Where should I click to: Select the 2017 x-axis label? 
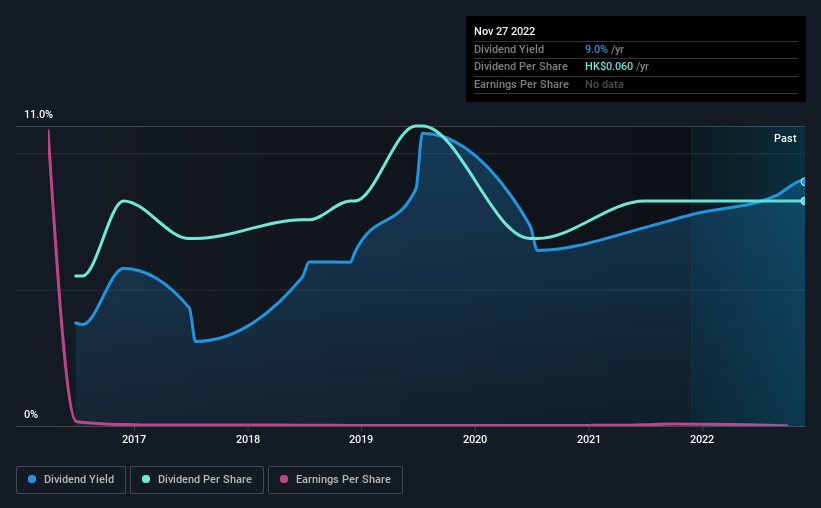(134, 439)
